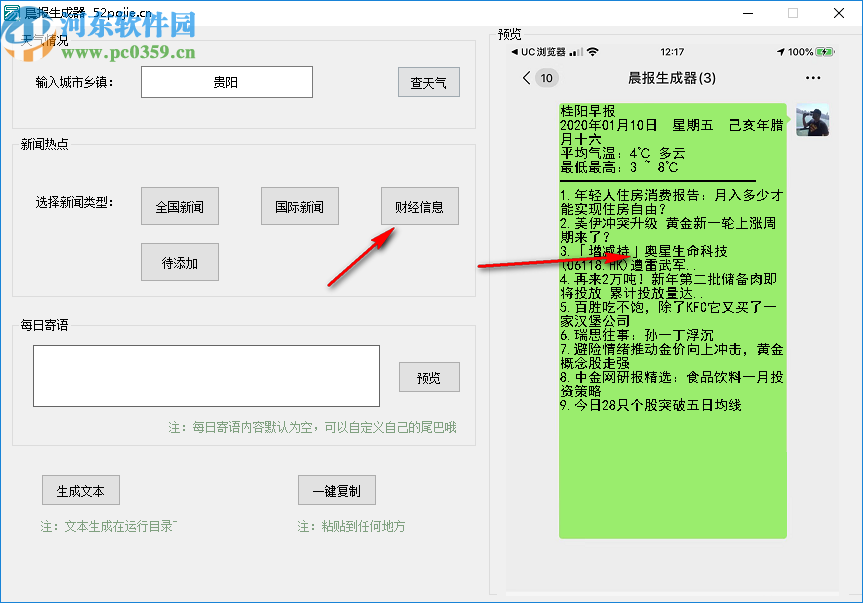This screenshot has height=603, width=863.
Task: Click news item 6 瑞思往事：孙一丁浮沉
Action: coord(637,336)
